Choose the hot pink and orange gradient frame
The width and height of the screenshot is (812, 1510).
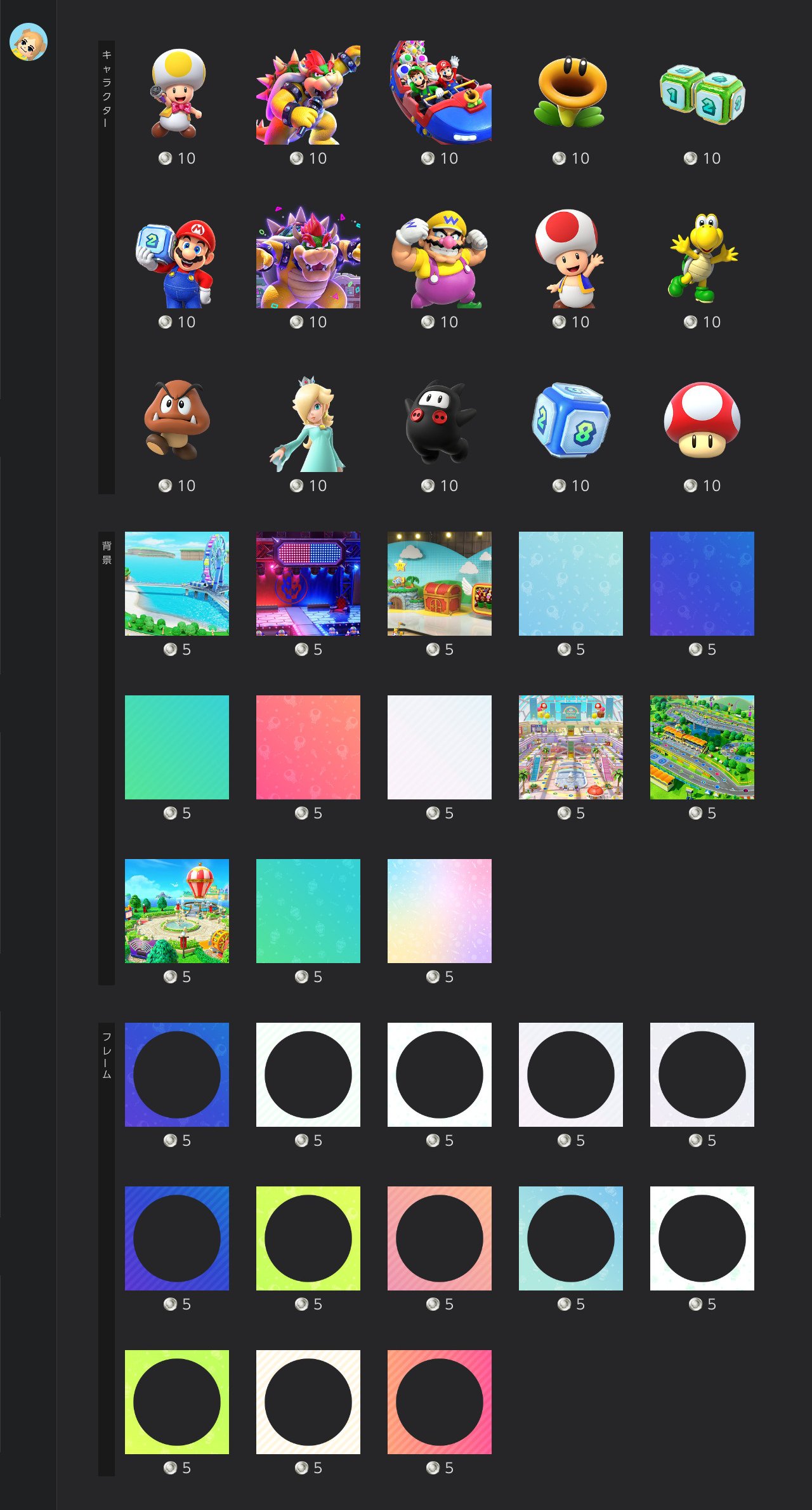coord(440,1402)
